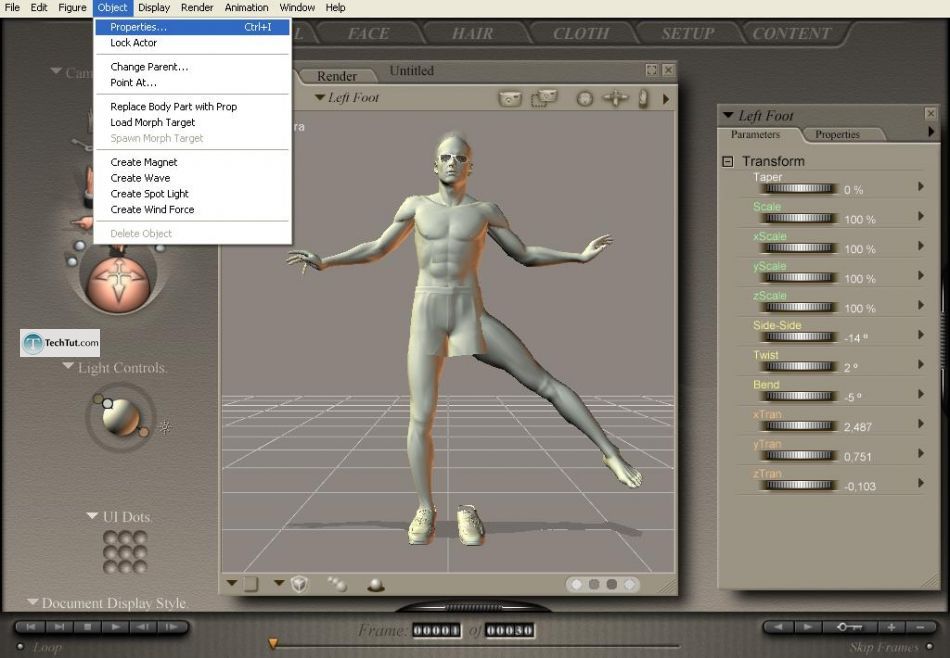Screen dimensions: 950x658
Task: Click the xTran value 2,487
Action: click(857, 427)
